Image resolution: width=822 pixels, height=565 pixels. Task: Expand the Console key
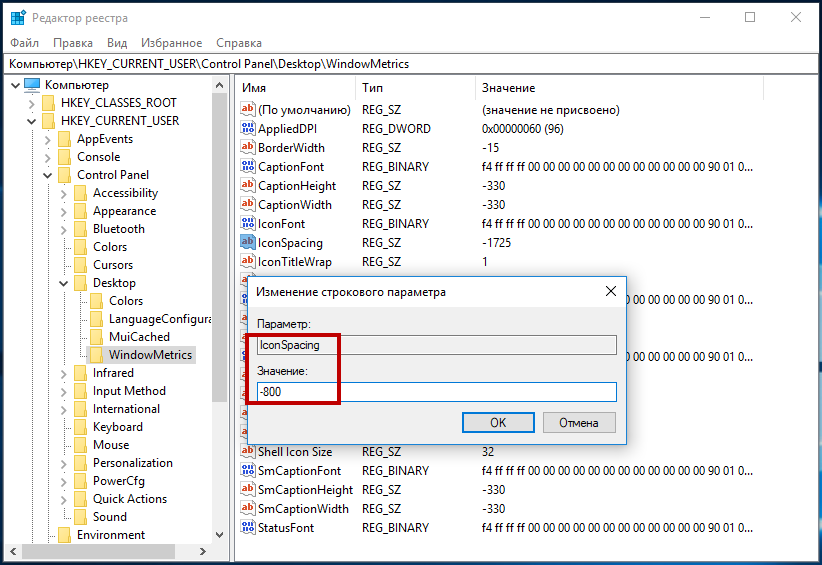pos(47,157)
